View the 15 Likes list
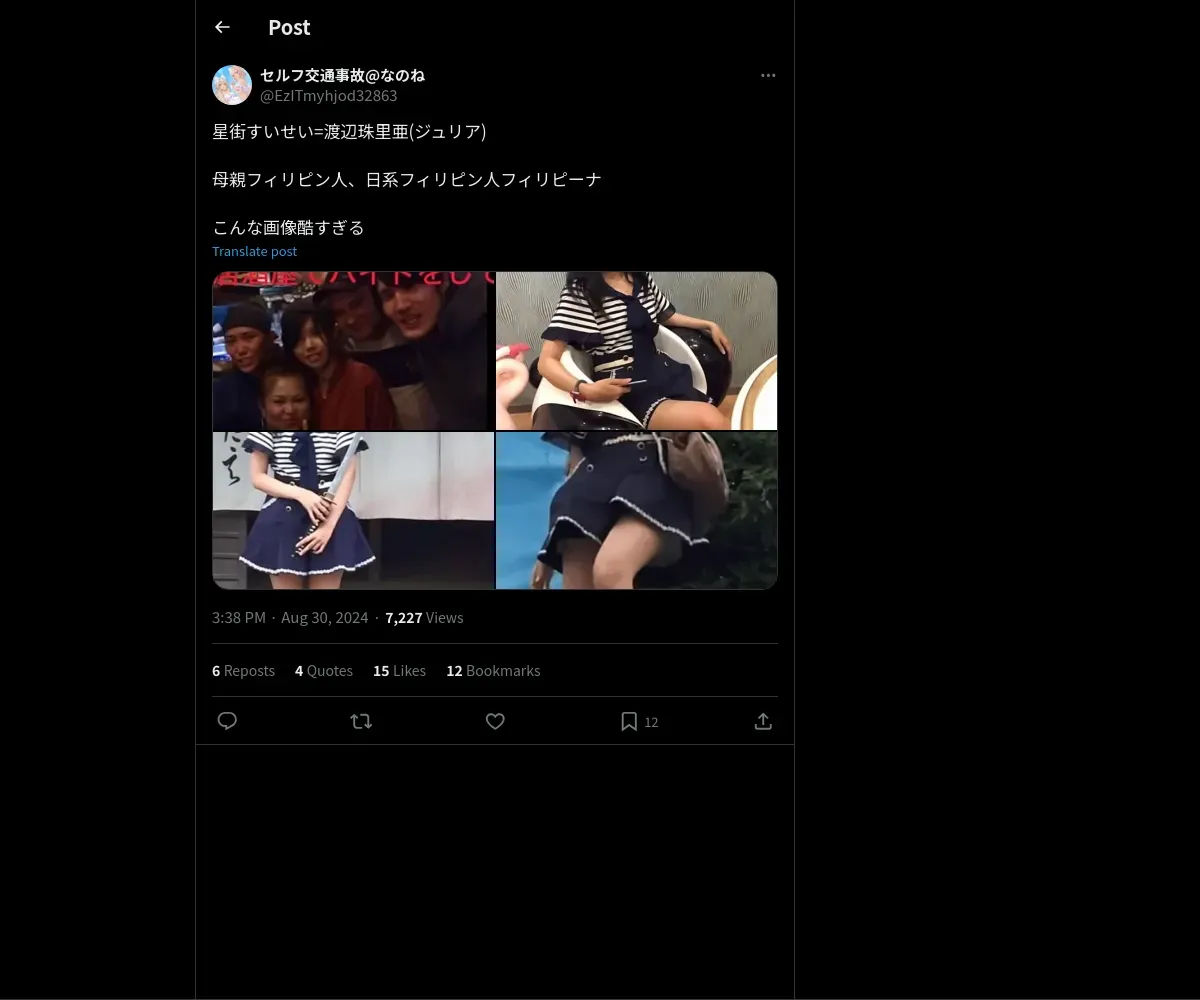The height and width of the screenshot is (1000, 1200). [x=399, y=670]
